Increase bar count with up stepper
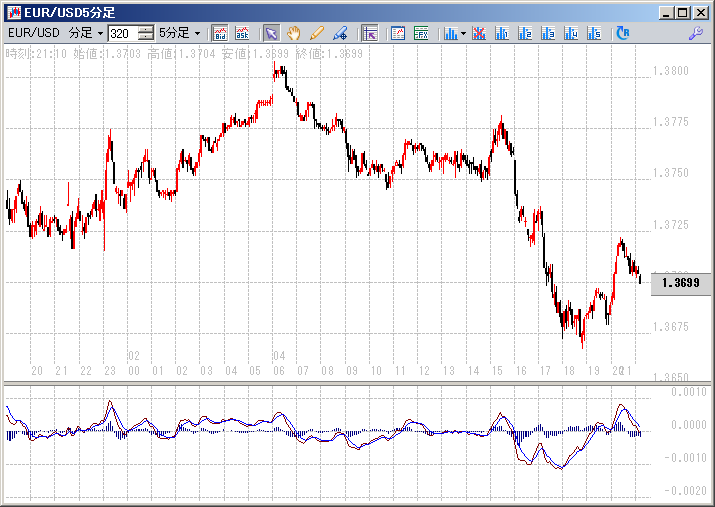This screenshot has height=507, width=715. (x=145, y=29)
